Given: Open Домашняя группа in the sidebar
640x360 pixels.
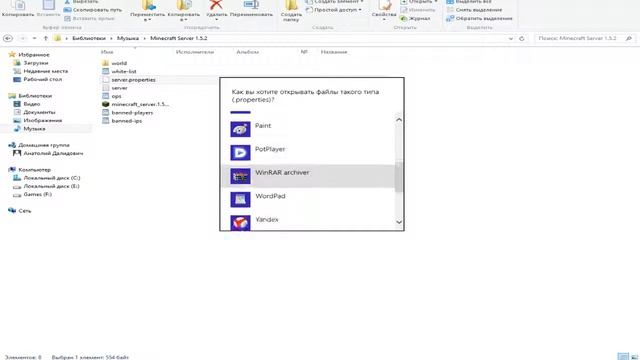Looking at the screenshot, I should pos(39,145).
